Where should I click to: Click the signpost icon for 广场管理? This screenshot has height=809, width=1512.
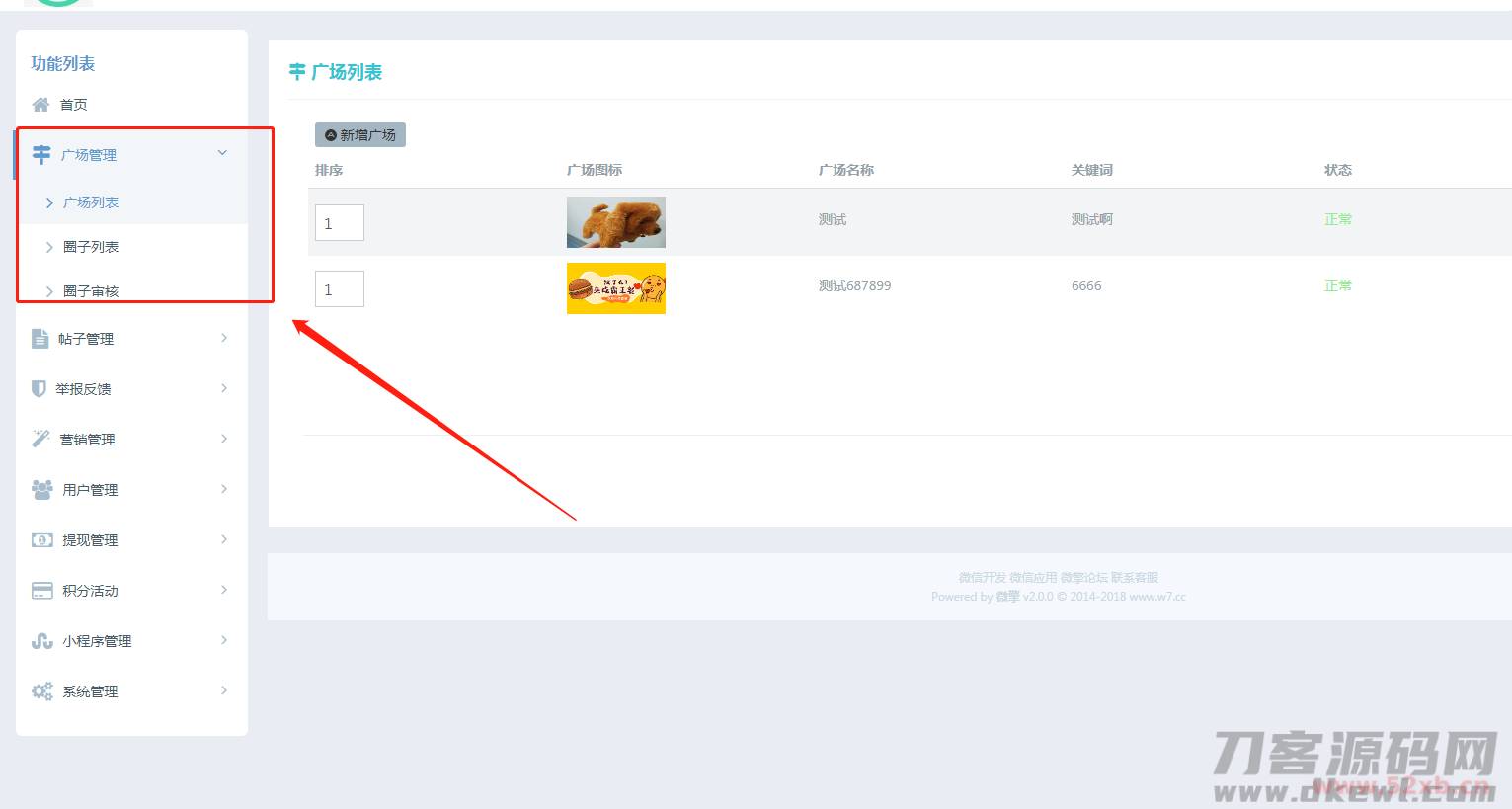pos(41,154)
